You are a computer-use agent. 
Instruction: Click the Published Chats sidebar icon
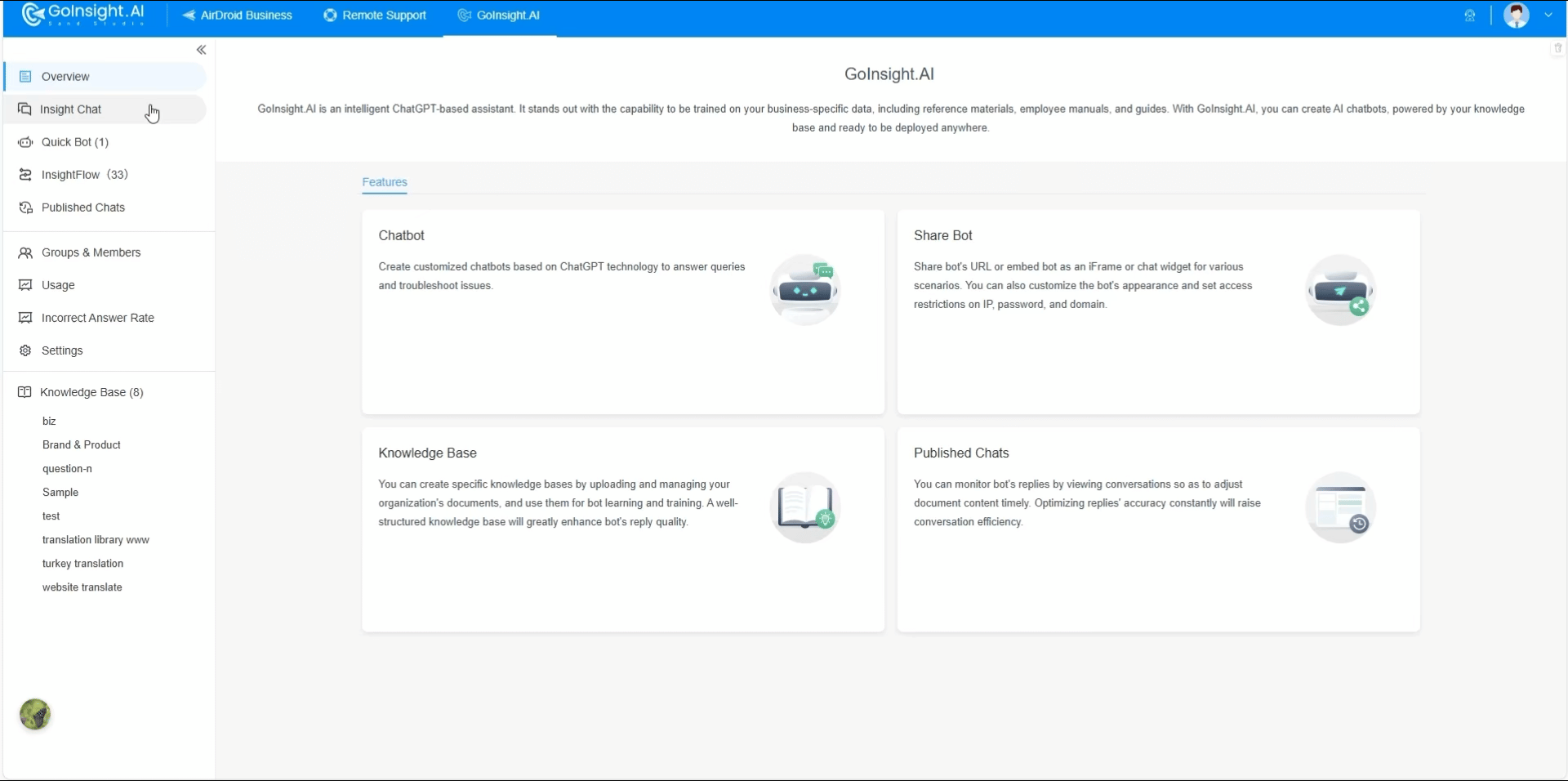pyautogui.click(x=25, y=208)
